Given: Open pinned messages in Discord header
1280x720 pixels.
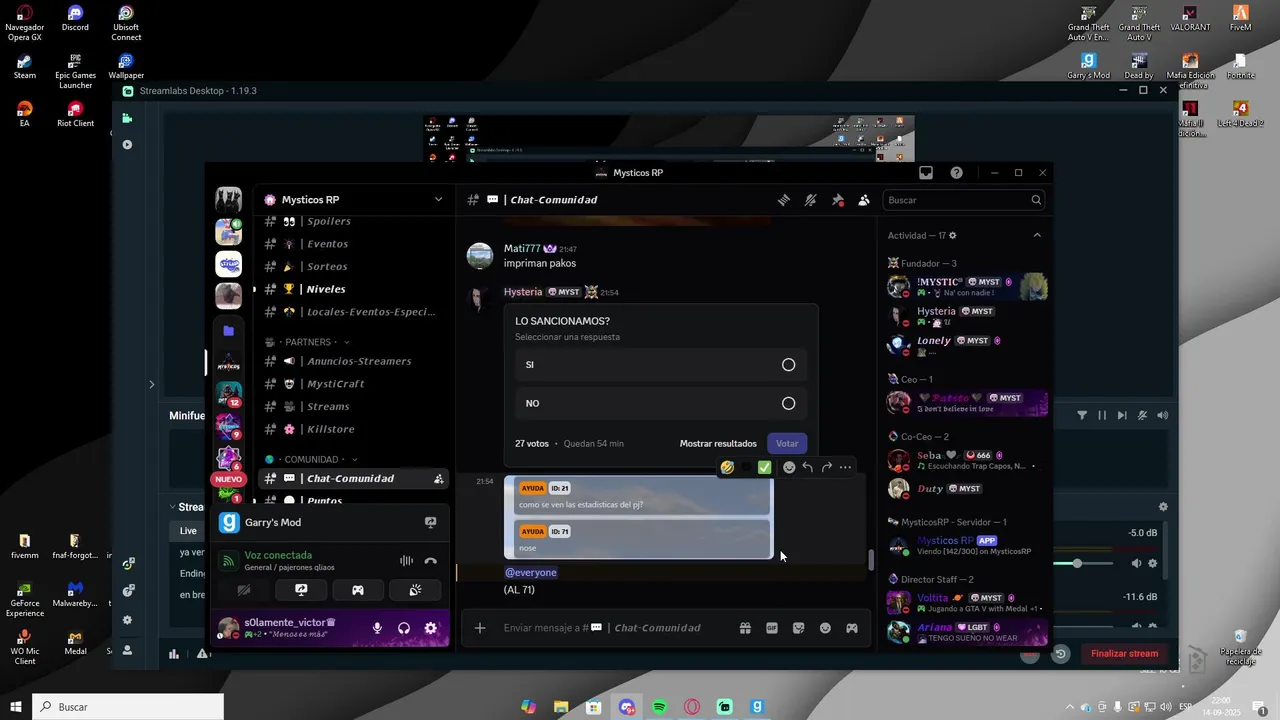Looking at the screenshot, I should [x=838, y=200].
